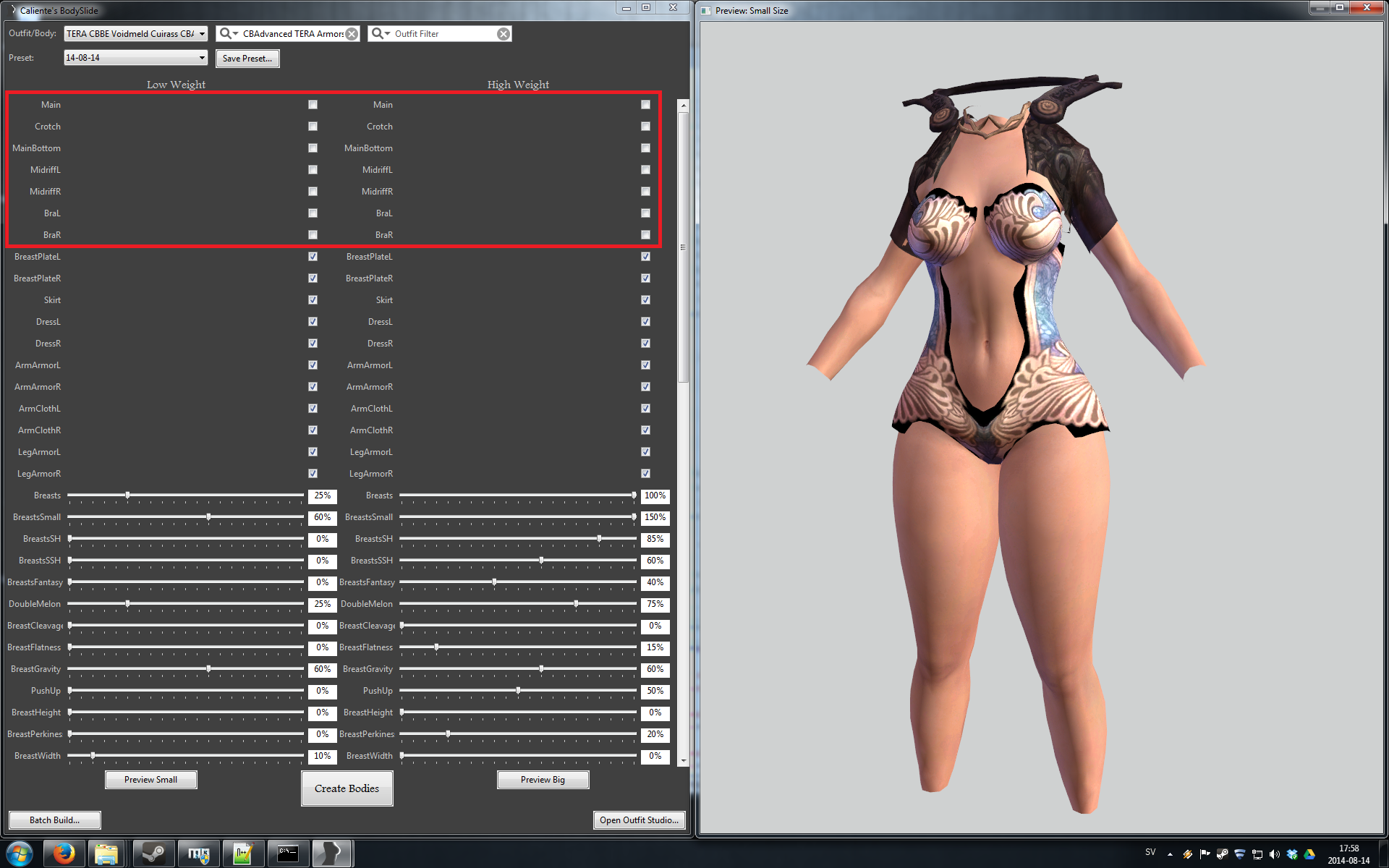Switch to the command prompt taskbar icon
The height and width of the screenshot is (868, 1389).
(288, 854)
